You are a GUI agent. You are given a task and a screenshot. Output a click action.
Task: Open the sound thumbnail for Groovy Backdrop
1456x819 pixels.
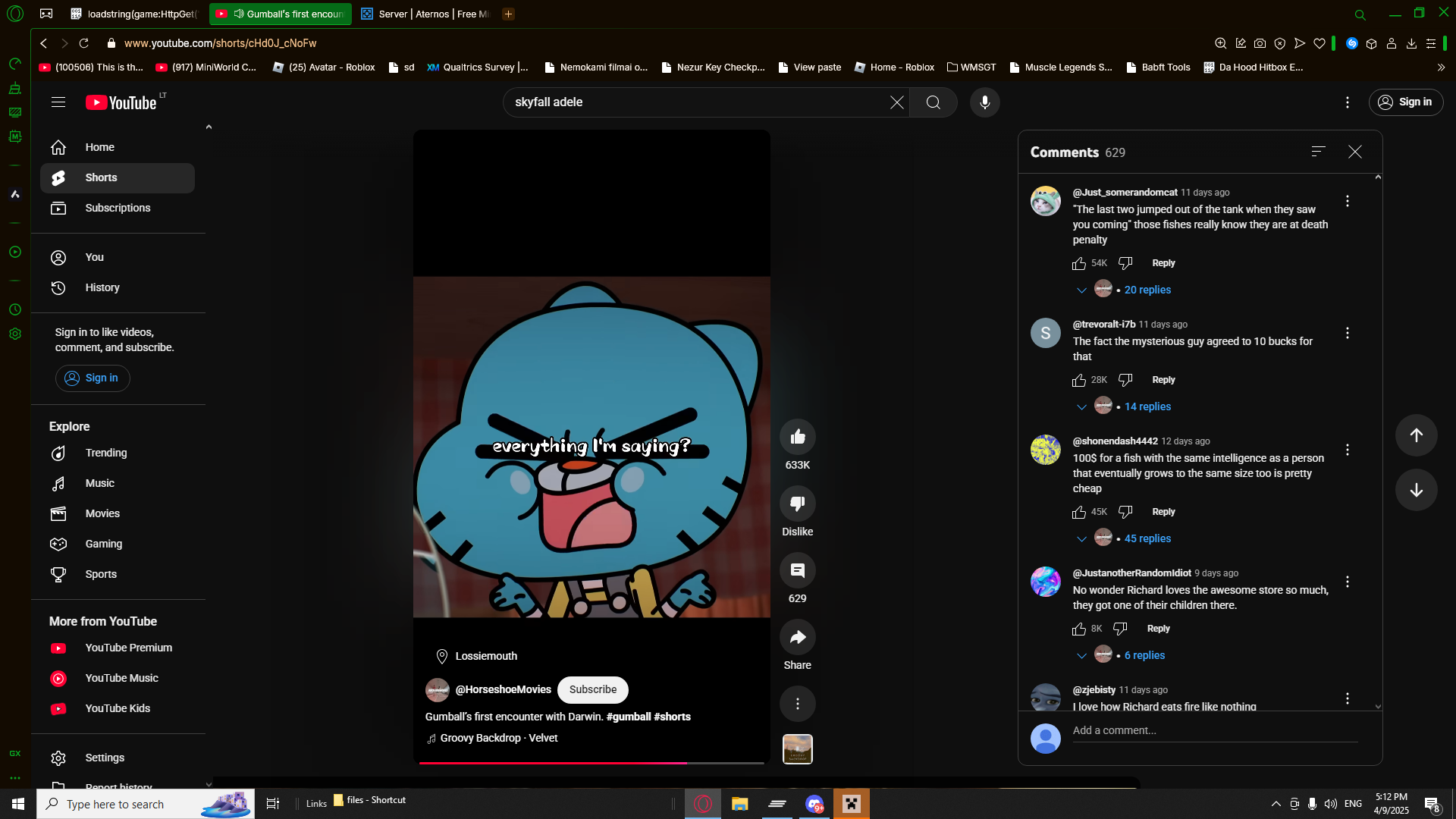point(798,749)
